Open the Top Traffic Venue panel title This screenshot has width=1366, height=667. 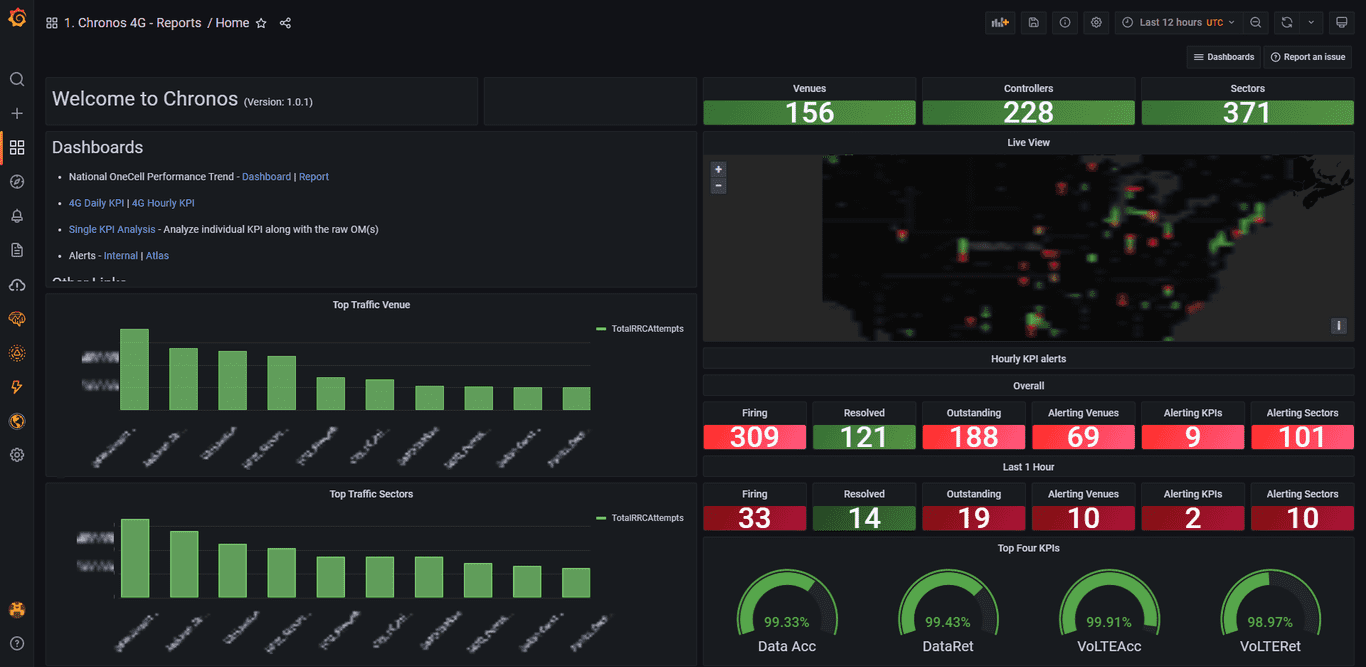pos(371,305)
